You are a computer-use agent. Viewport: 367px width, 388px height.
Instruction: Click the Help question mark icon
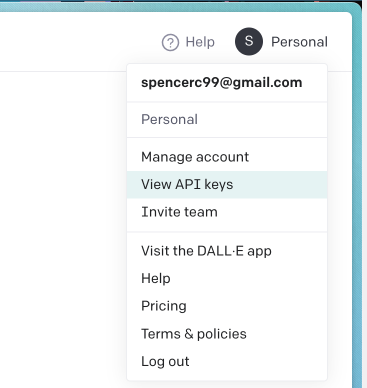pos(170,43)
